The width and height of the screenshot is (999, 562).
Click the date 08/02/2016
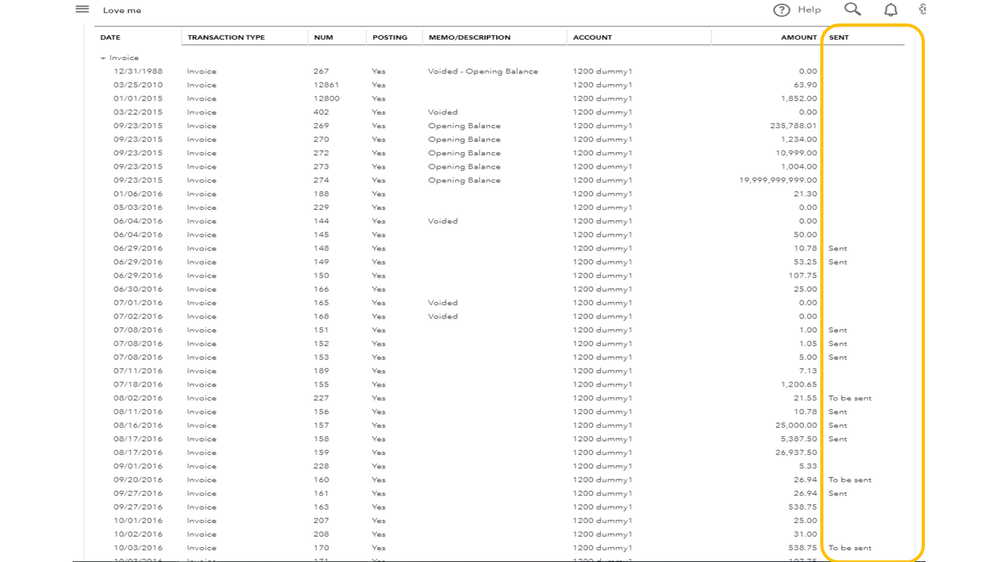[138, 398]
